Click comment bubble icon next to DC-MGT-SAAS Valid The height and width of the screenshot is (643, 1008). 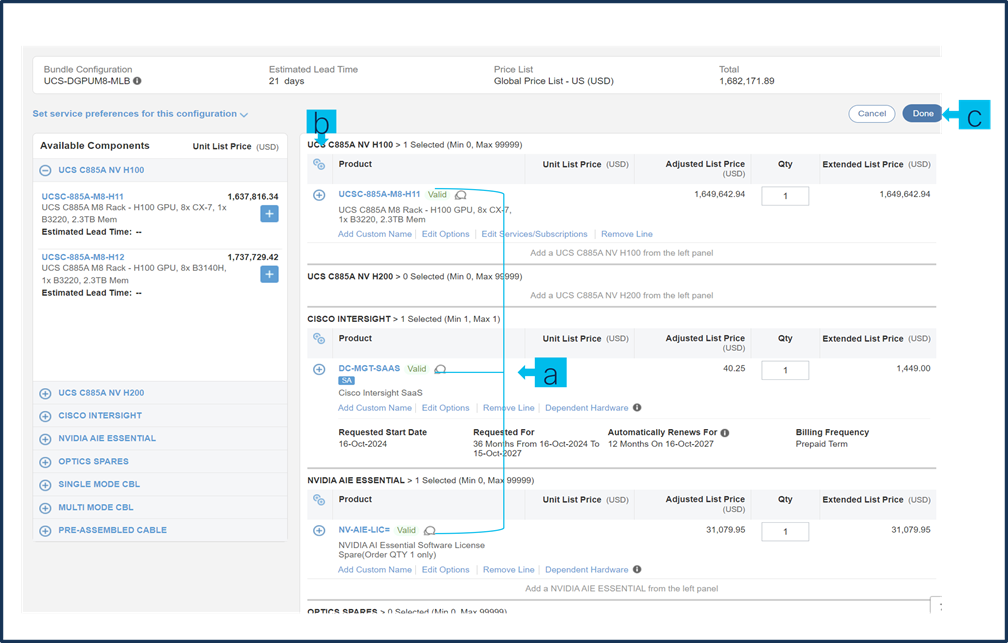(440, 369)
